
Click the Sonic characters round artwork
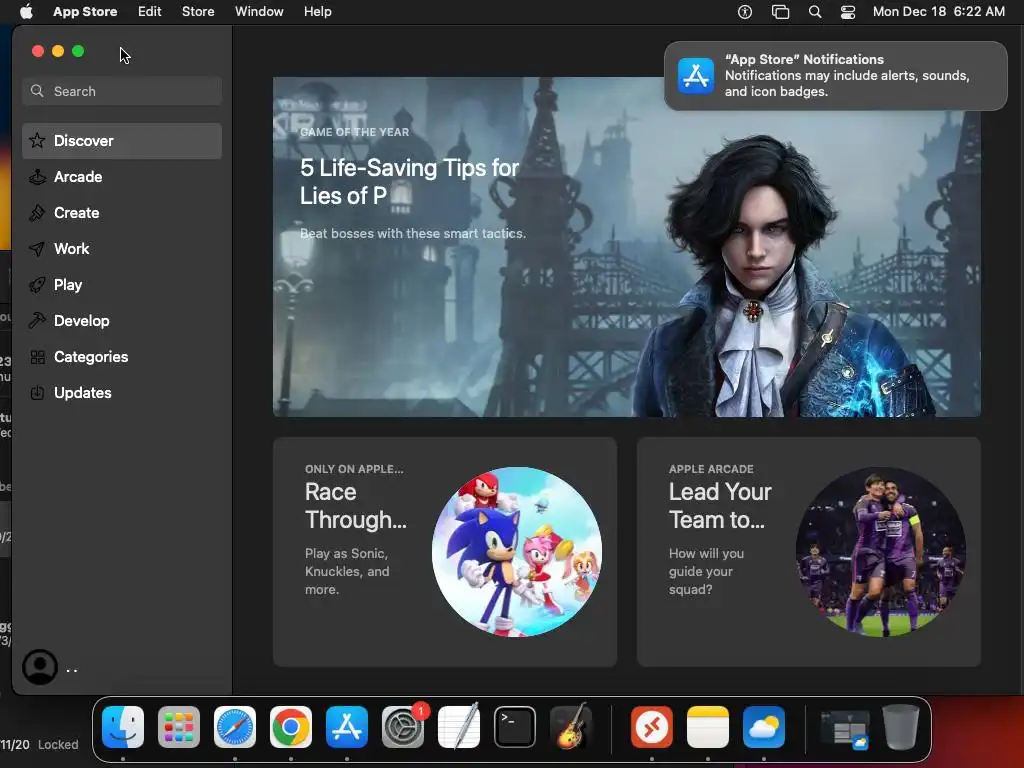tap(517, 552)
